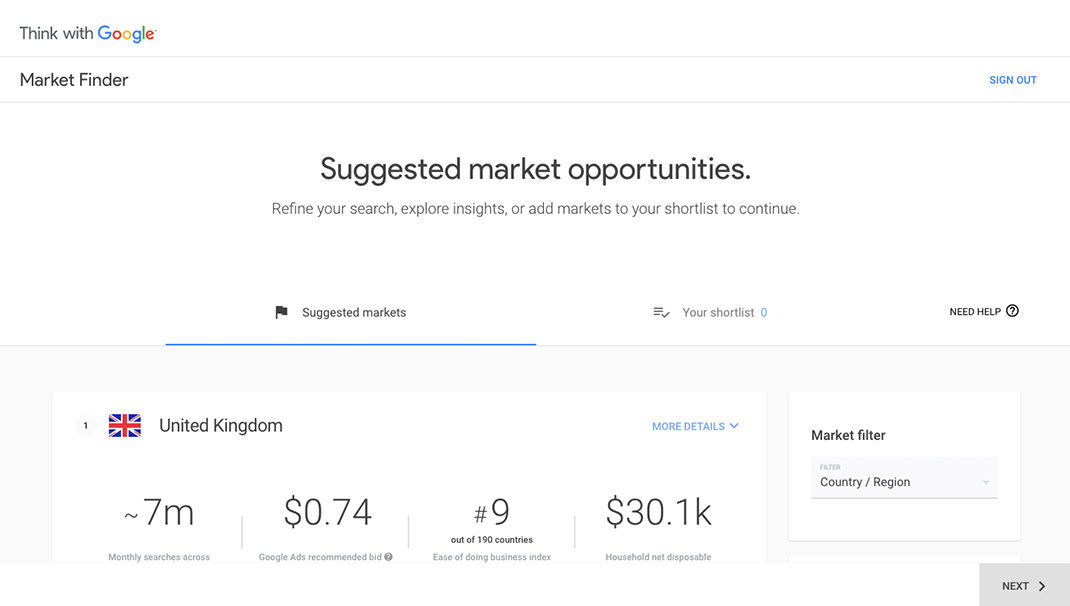
Task: Open the Your shortlist tab
Action: [x=718, y=312]
